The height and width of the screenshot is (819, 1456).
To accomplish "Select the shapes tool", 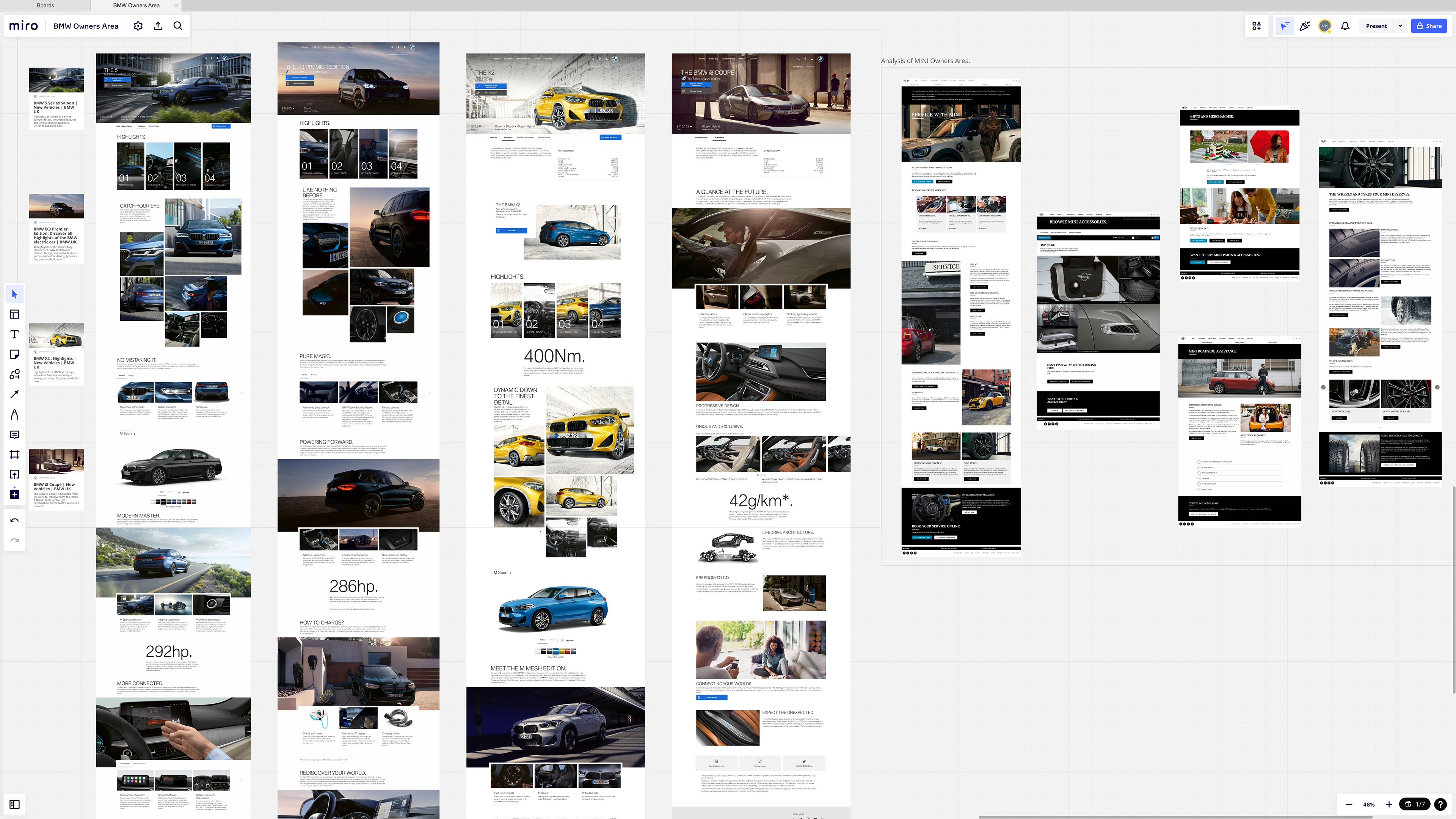I will click(15, 374).
